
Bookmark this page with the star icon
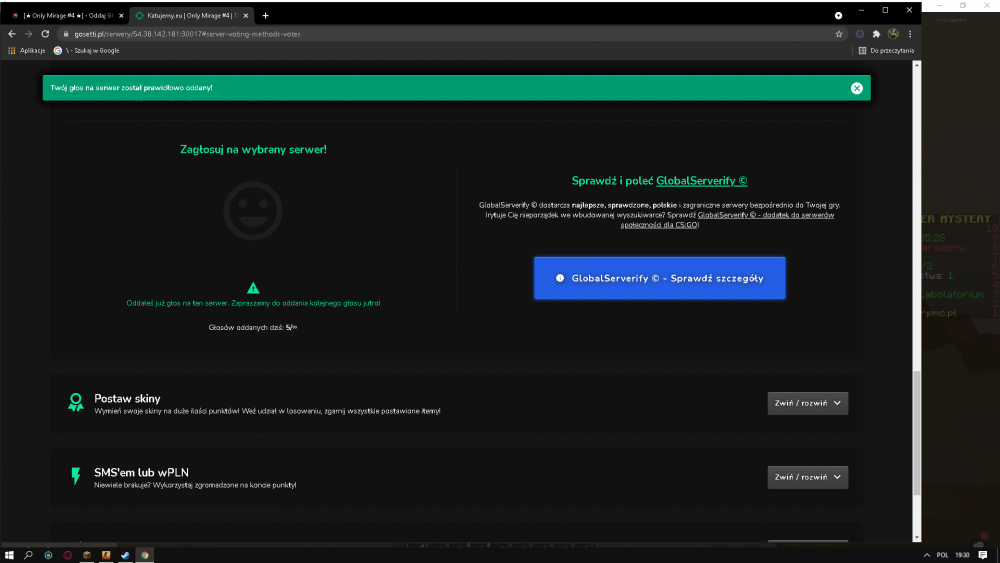[839, 34]
